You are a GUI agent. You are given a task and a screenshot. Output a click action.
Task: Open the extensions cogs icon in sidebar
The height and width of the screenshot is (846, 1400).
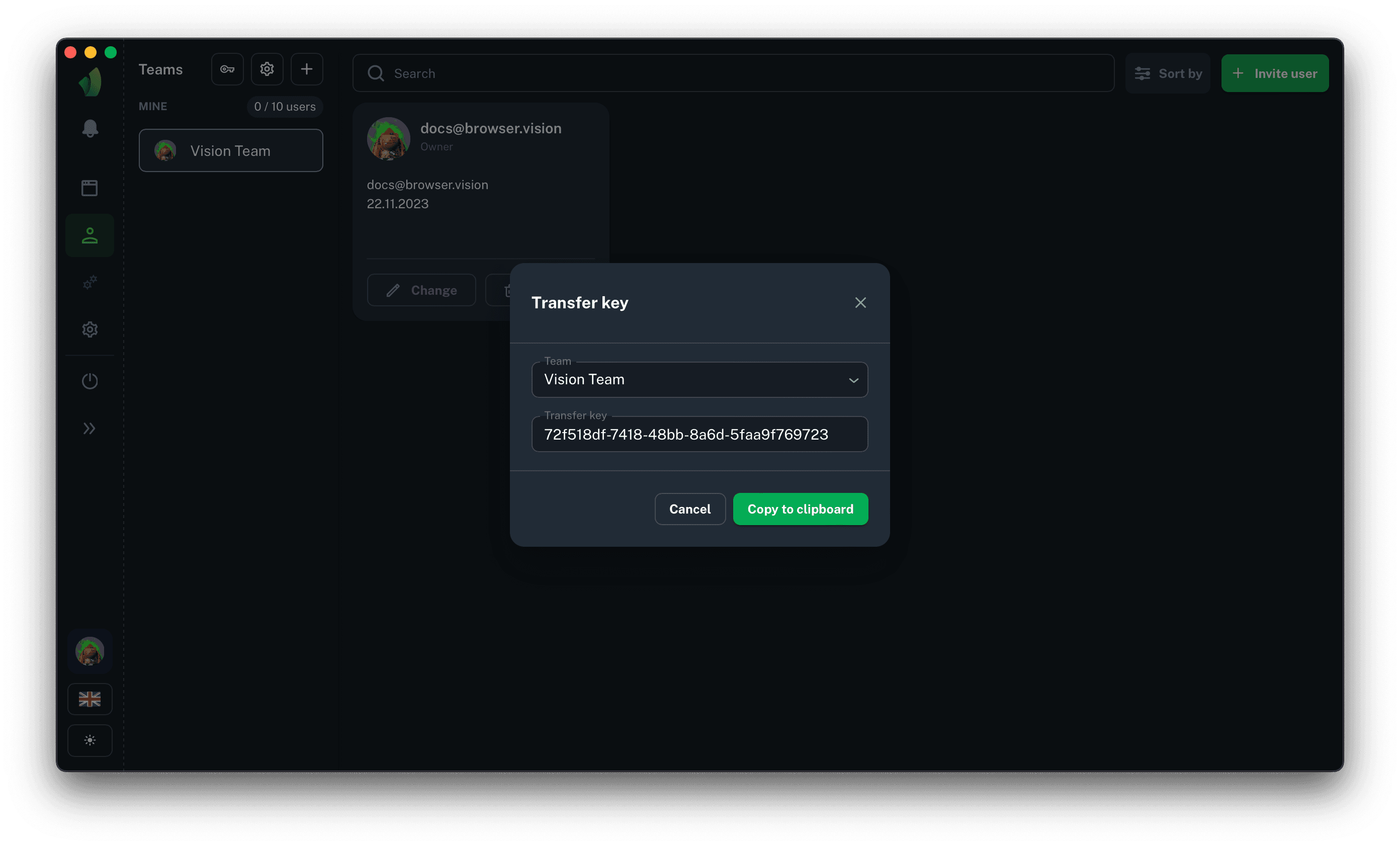click(x=90, y=282)
